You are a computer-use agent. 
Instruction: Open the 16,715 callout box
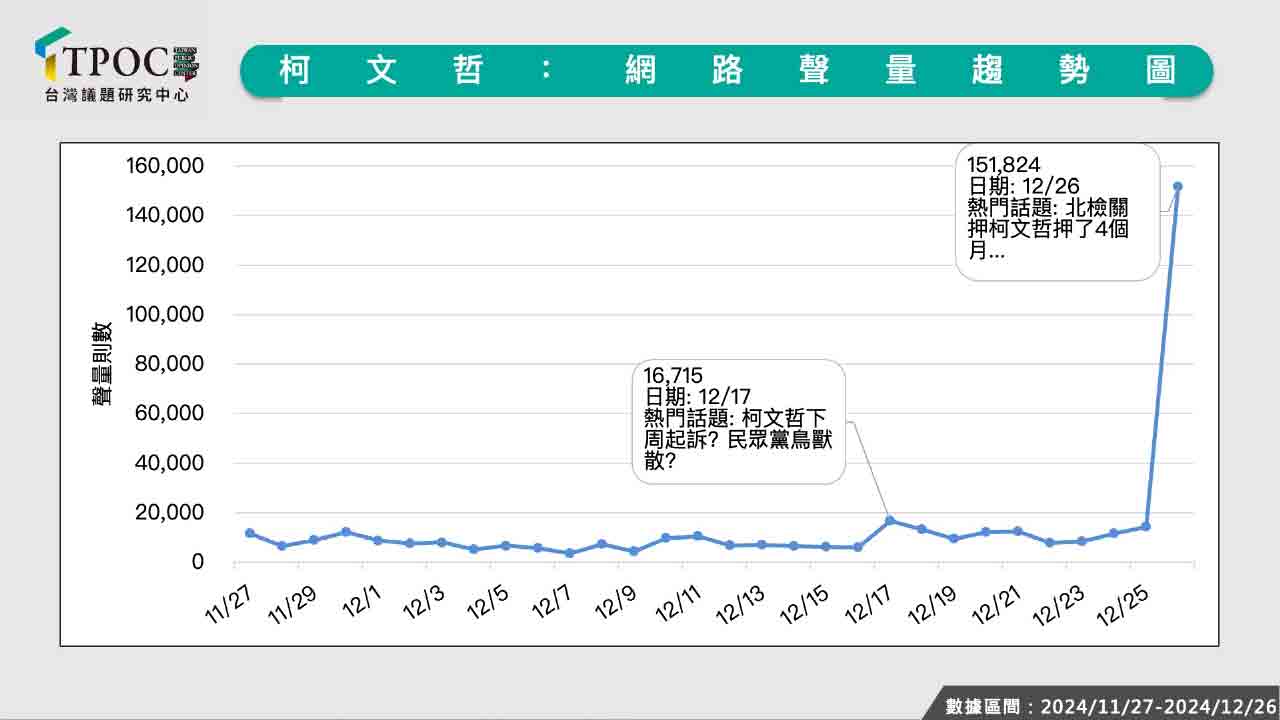point(739,422)
